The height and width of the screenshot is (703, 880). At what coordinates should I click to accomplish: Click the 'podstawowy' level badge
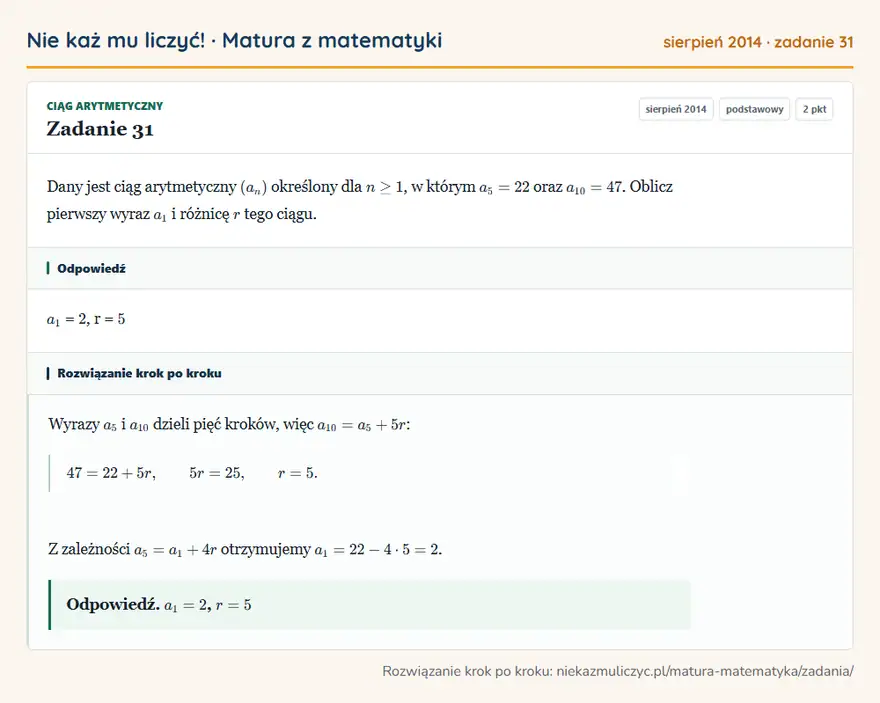(754, 109)
